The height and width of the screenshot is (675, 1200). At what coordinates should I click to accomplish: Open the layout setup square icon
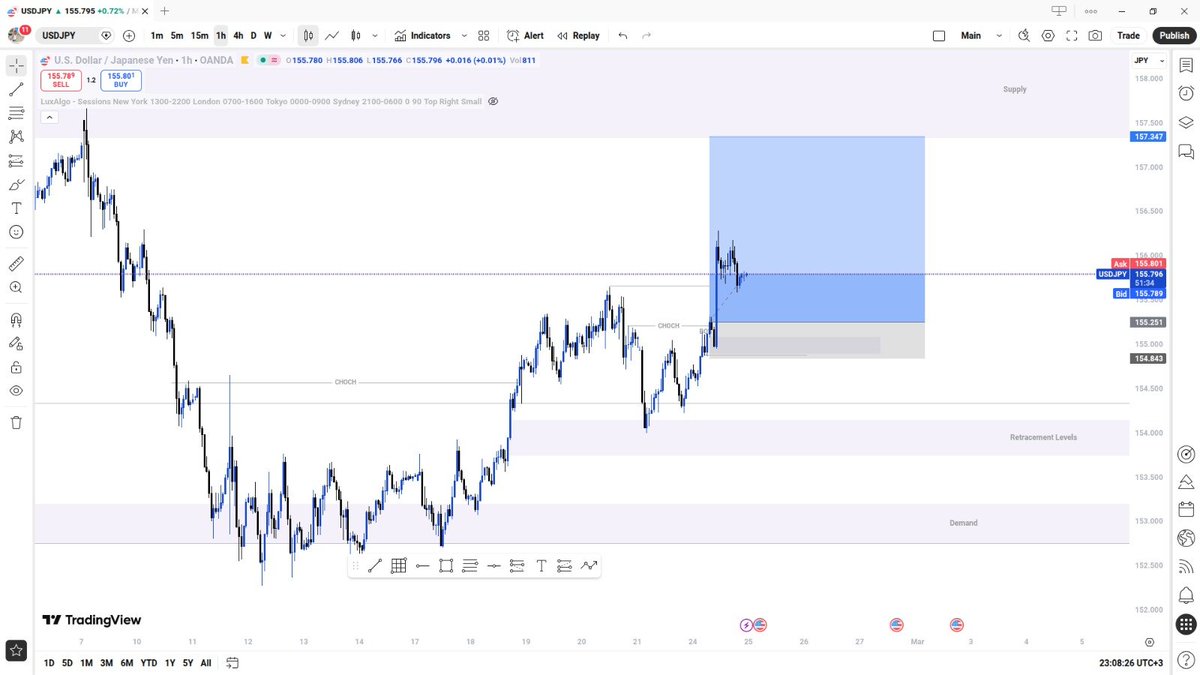point(939,35)
